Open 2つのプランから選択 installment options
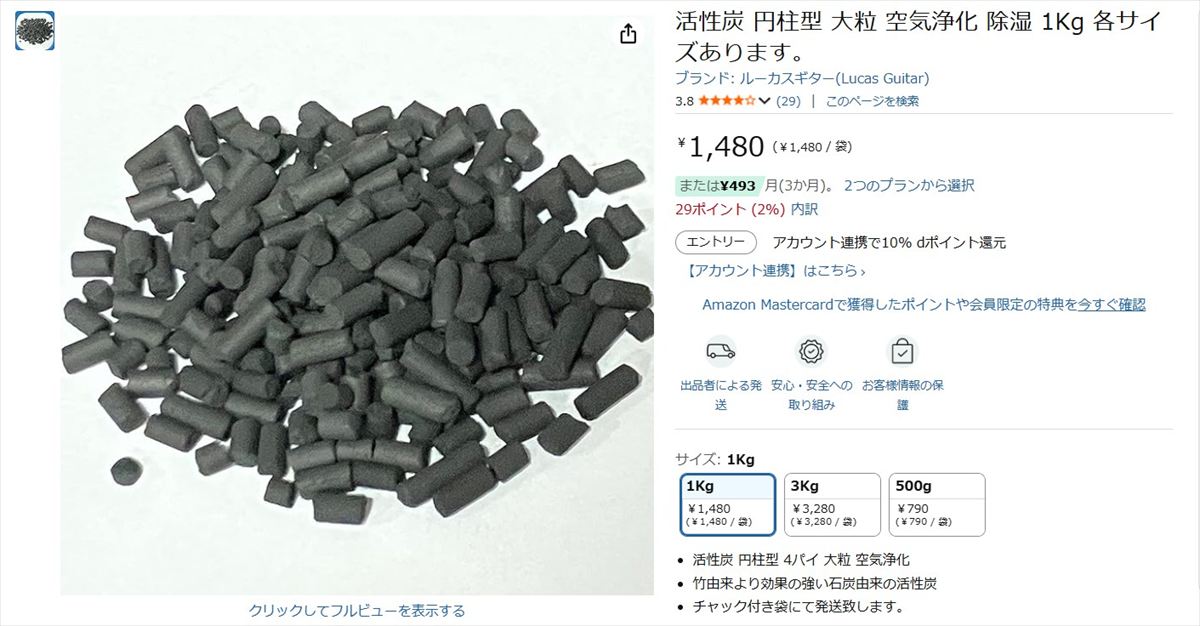Image resolution: width=1200 pixels, height=626 pixels. 909,185
